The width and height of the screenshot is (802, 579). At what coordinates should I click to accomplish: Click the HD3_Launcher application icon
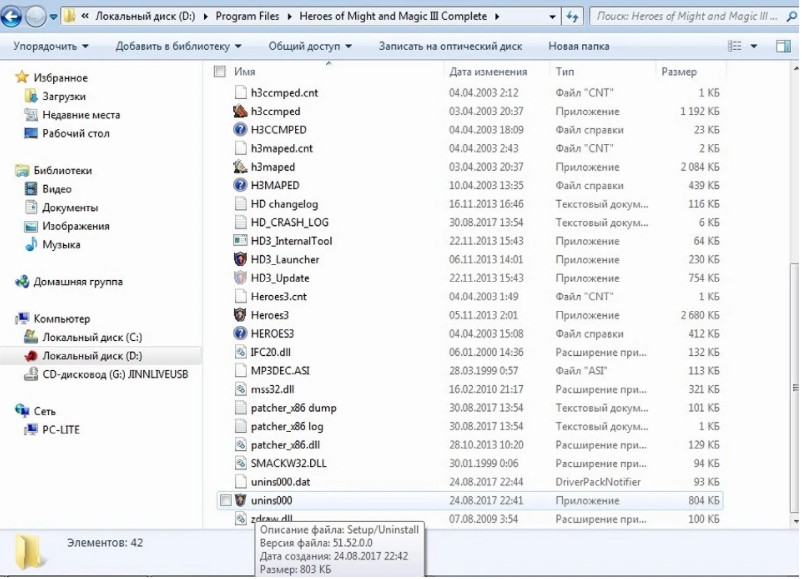(240, 259)
